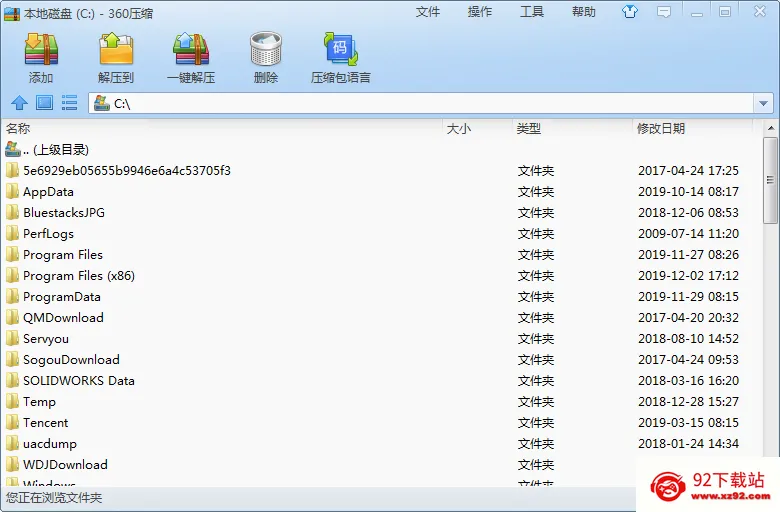This screenshot has width=780, height=512.
Task: Select the SOLIDWORKS Data folder
Action: [79, 381]
